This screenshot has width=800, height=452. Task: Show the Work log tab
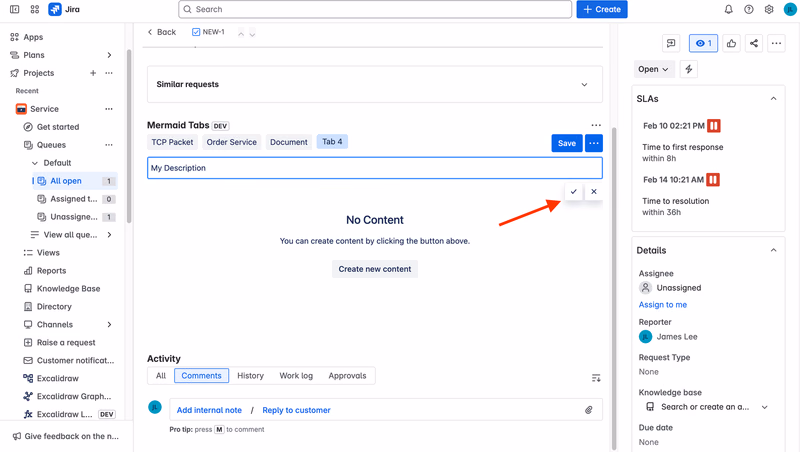coord(296,375)
